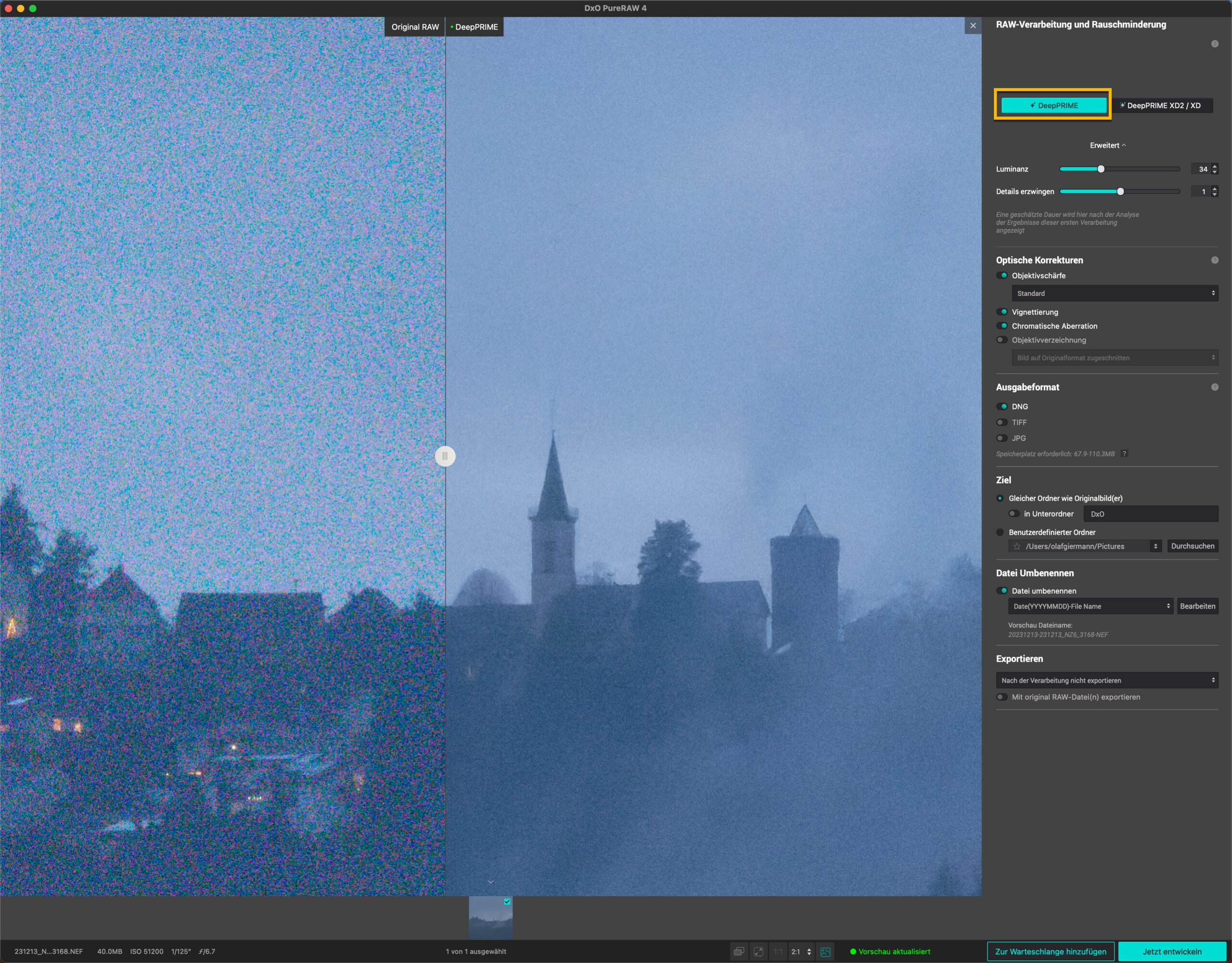Adjust the Details erzwingen slider
This screenshot has width=1232, height=963.
[1120, 191]
